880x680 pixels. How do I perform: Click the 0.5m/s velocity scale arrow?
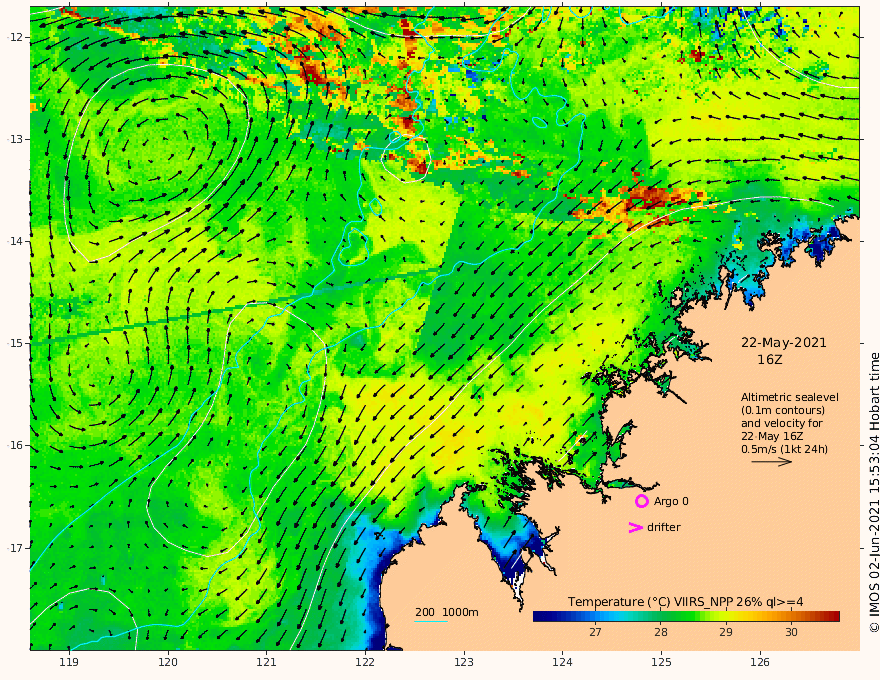[772, 462]
